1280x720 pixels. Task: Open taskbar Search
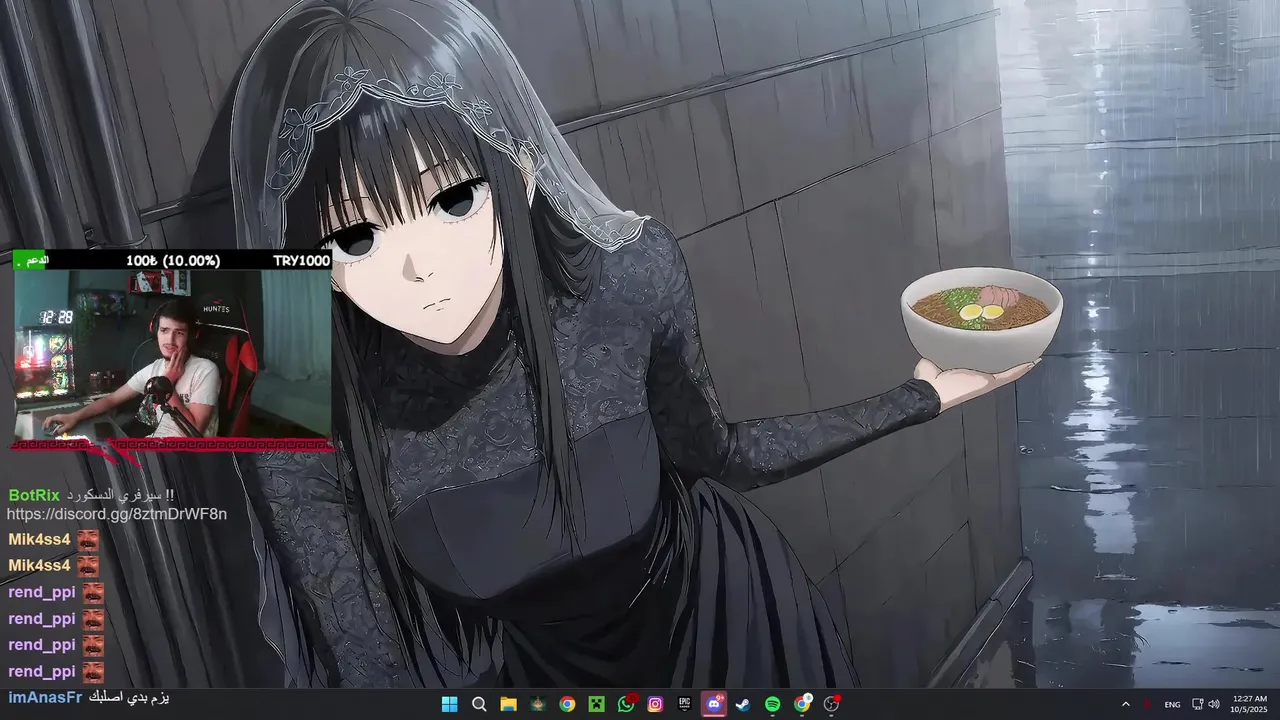pos(479,704)
